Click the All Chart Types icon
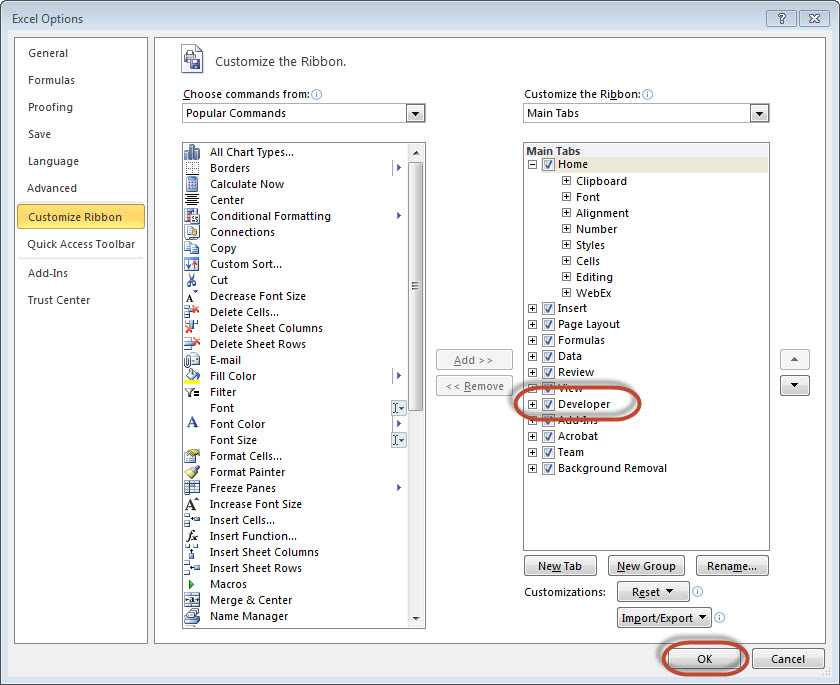This screenshot has height=685, width=840. [192, 152]
